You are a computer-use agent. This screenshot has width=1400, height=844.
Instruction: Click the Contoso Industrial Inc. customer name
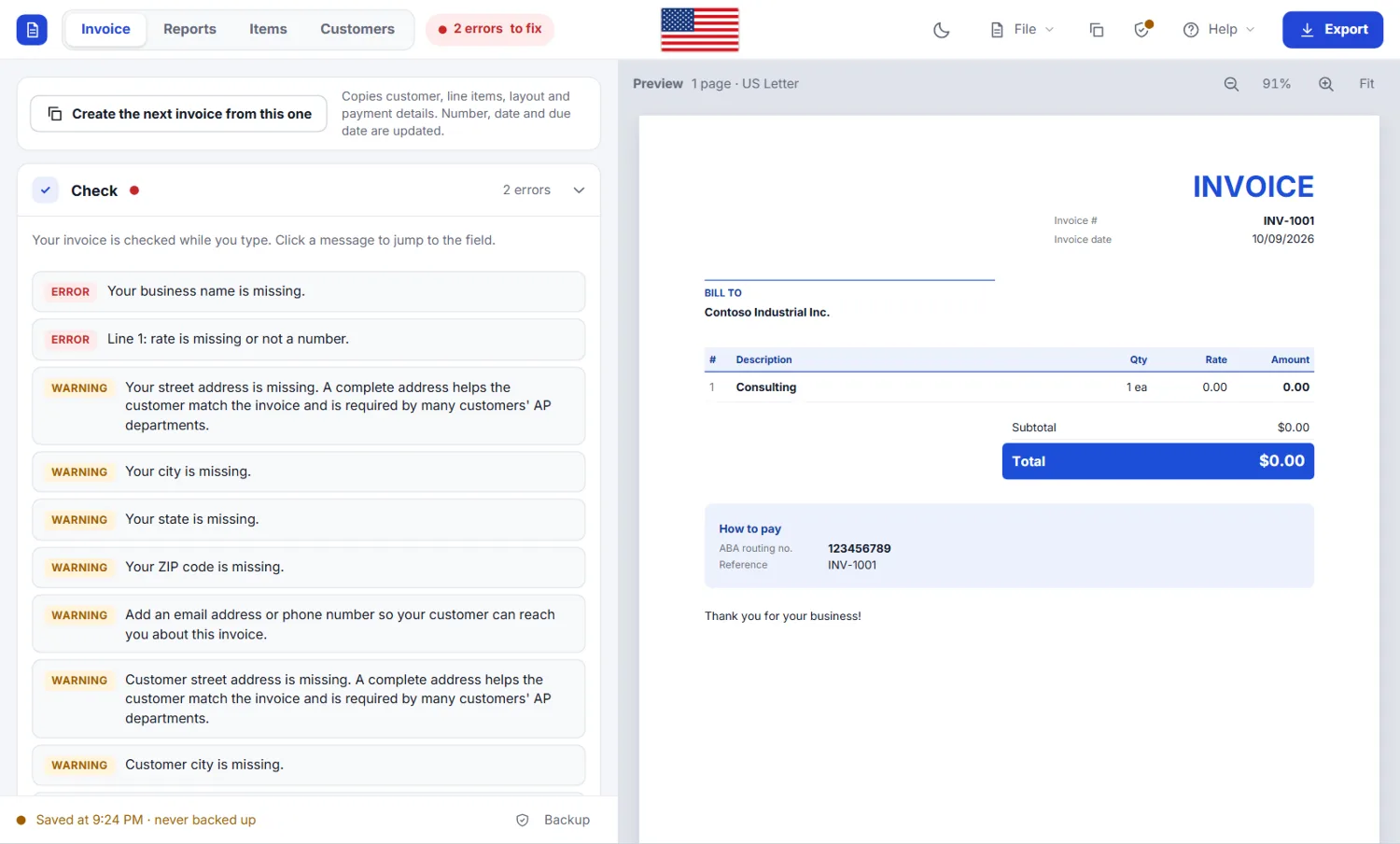[x=767, y=313]
